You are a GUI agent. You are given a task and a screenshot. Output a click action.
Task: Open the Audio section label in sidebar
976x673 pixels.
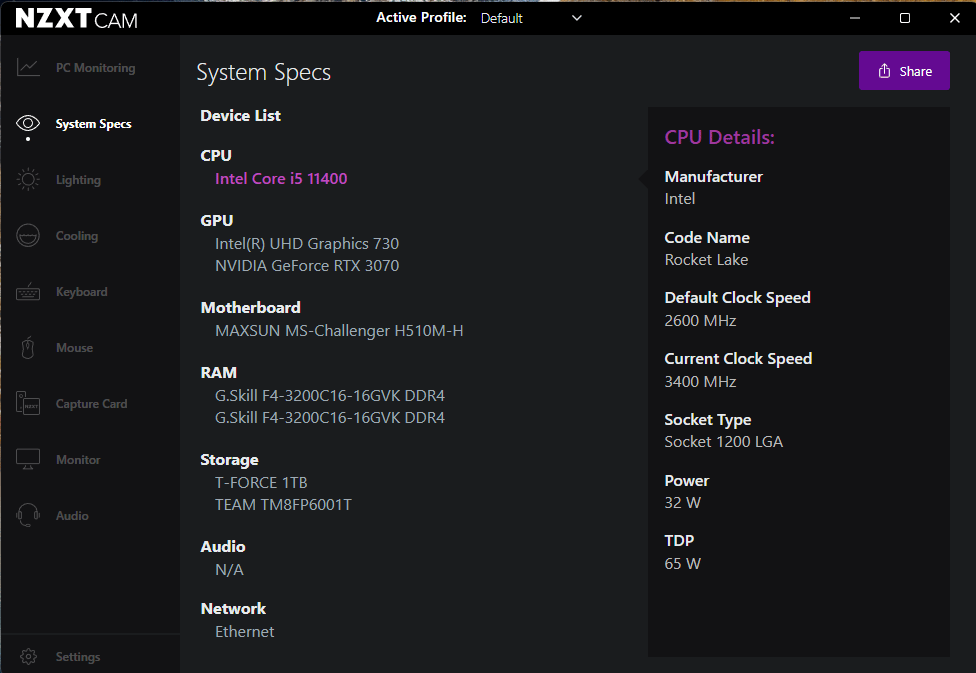72,516
